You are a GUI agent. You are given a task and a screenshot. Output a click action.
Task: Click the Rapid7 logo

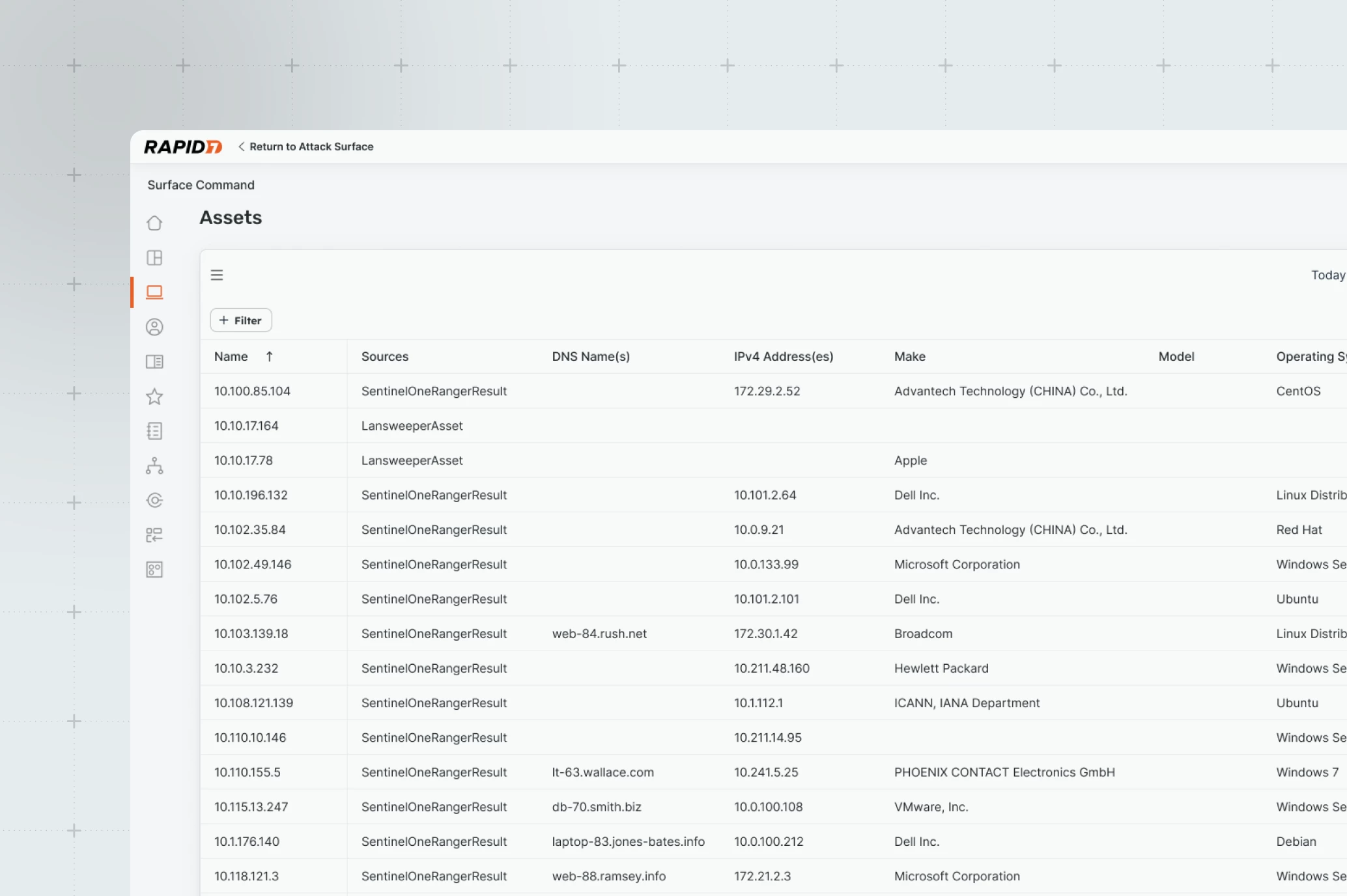[x=183, y=147]
